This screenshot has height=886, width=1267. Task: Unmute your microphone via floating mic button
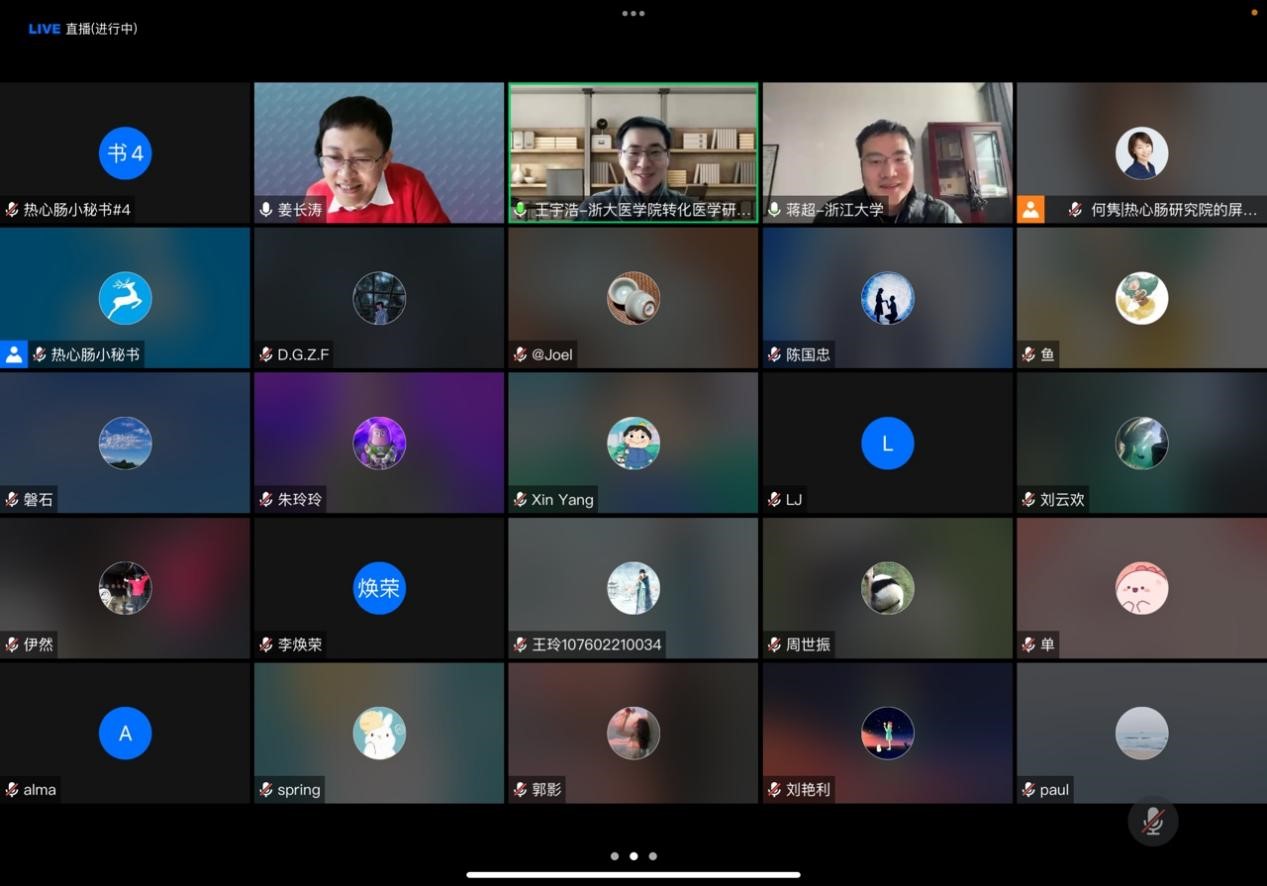[1153, 820]
